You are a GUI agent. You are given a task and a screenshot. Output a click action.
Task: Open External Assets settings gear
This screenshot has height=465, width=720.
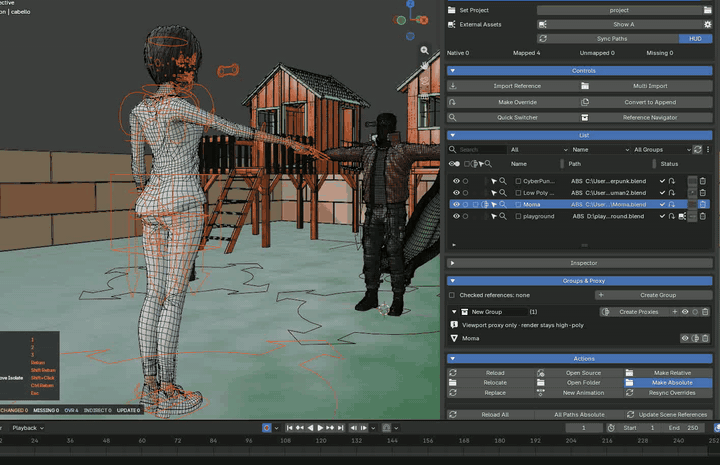pos(707,24)
